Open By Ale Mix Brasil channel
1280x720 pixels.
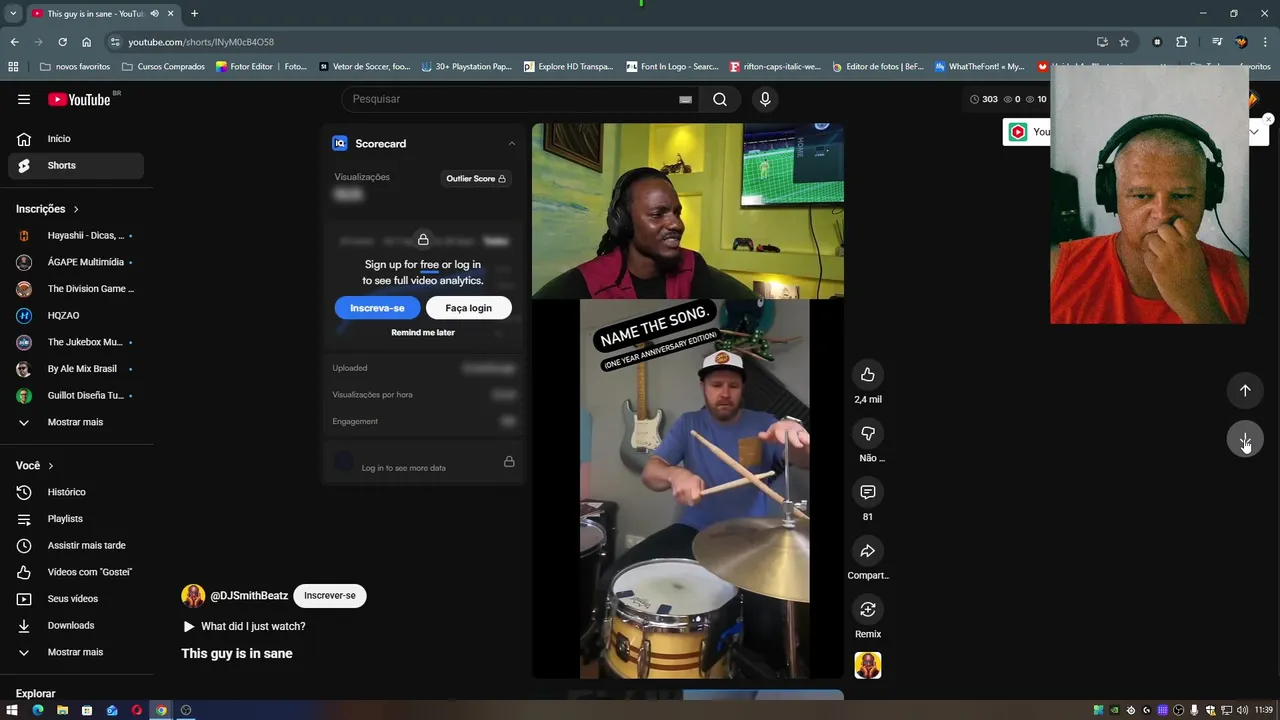pyautogui.click(x=76, y=369)
